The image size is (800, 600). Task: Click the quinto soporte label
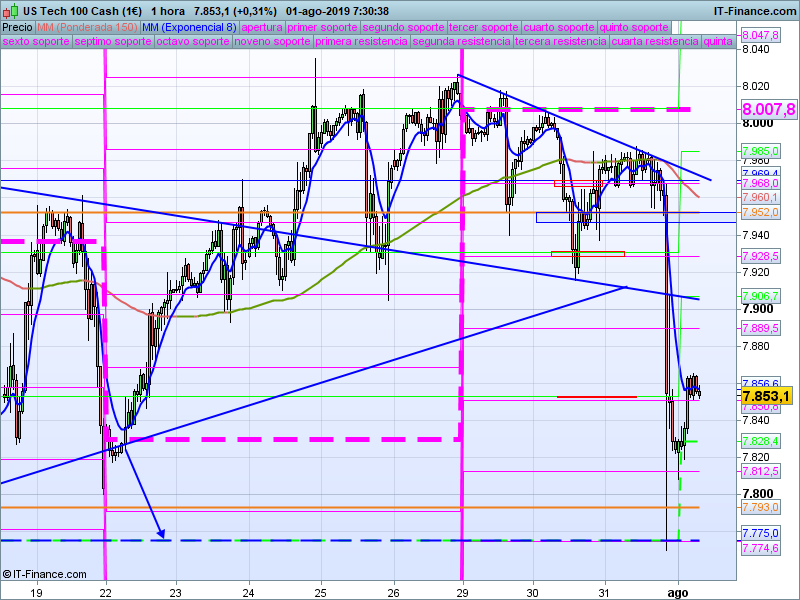[634, 28]
